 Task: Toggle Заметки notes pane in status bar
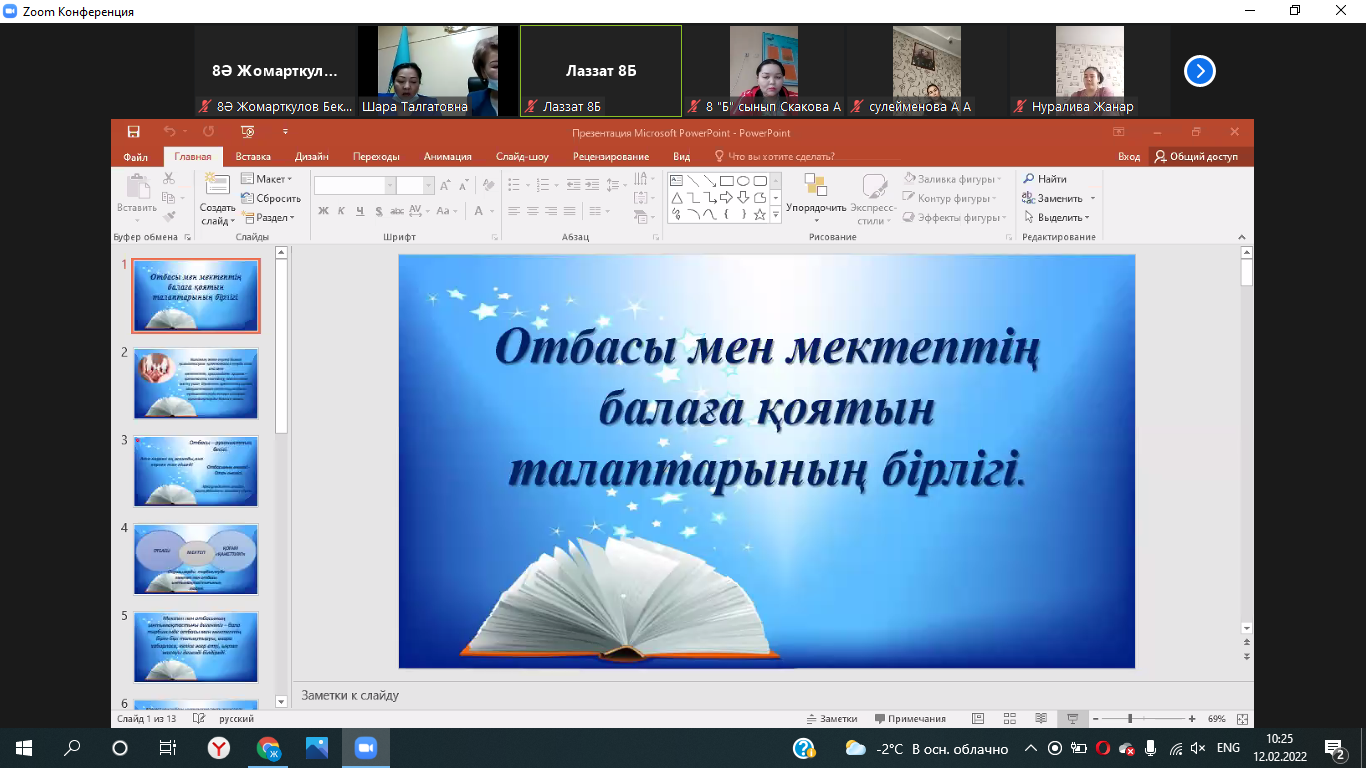point(832,719)
